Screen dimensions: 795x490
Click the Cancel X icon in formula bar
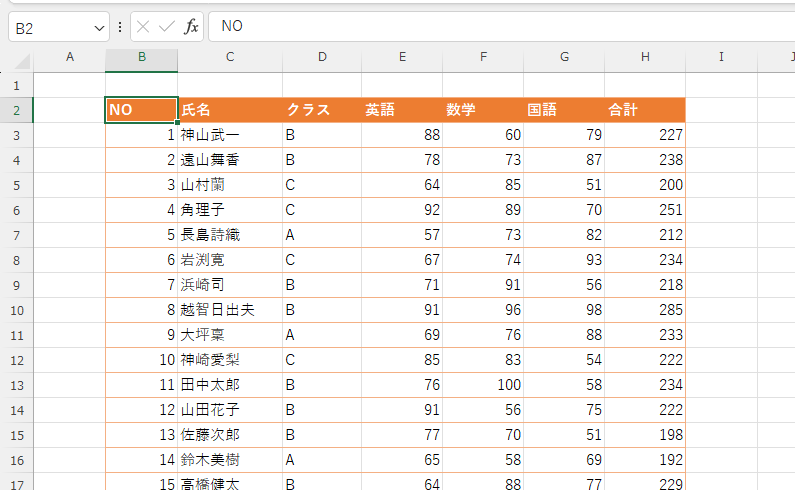pyautogui.click(x=143, y=27)
